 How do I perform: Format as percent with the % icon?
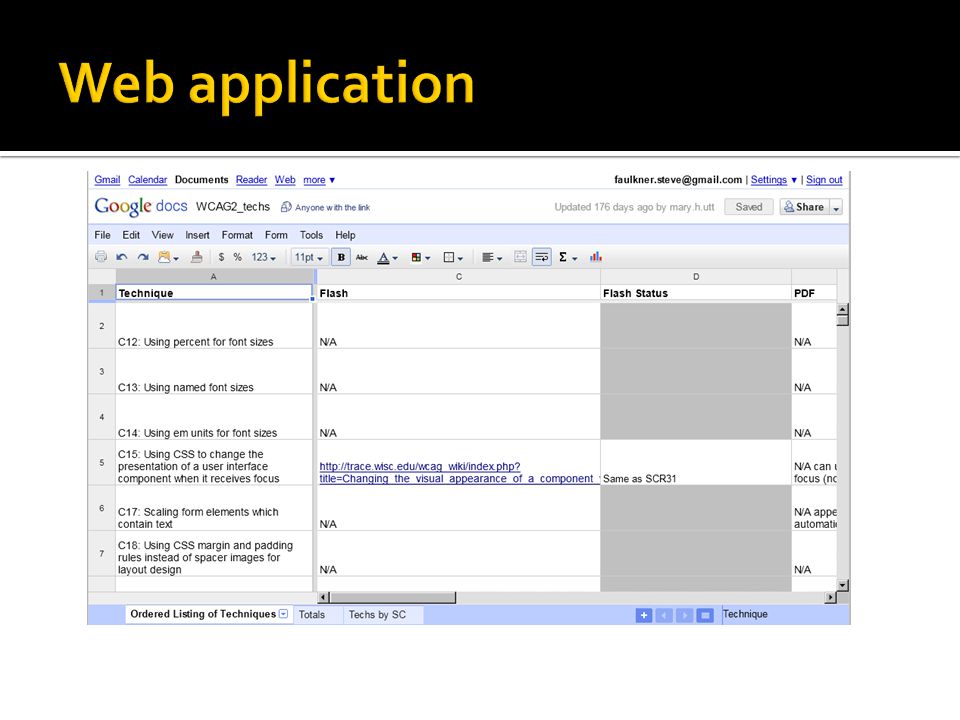238,257
